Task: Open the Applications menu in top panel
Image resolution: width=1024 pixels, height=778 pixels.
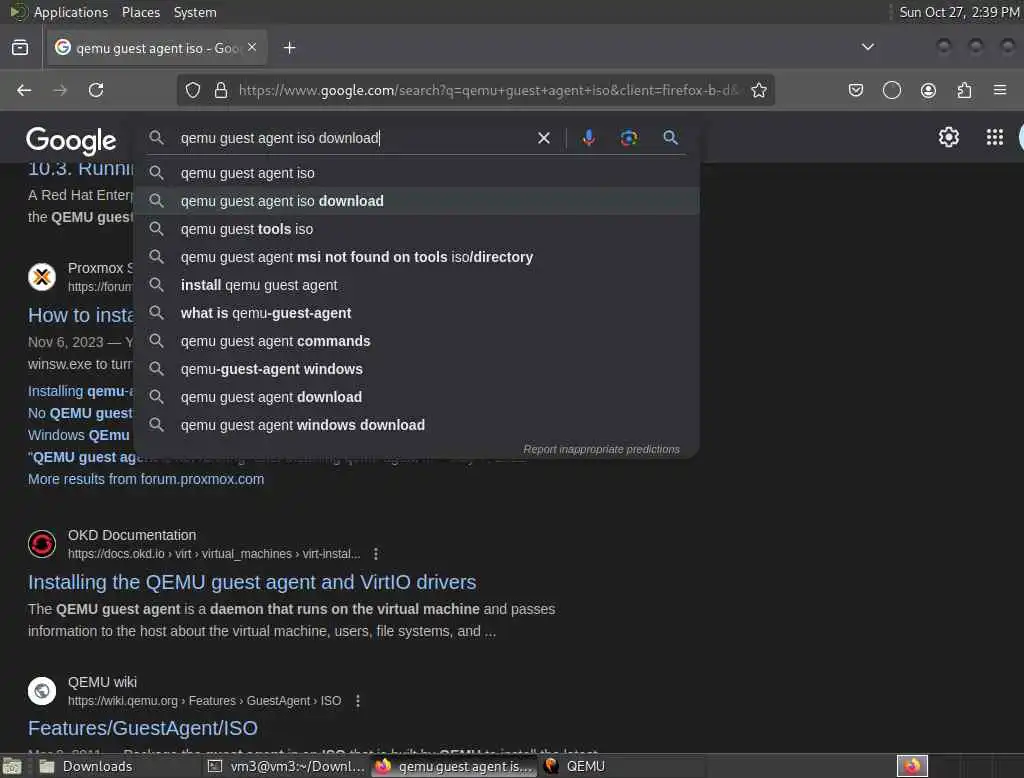Action: [71, 12]
